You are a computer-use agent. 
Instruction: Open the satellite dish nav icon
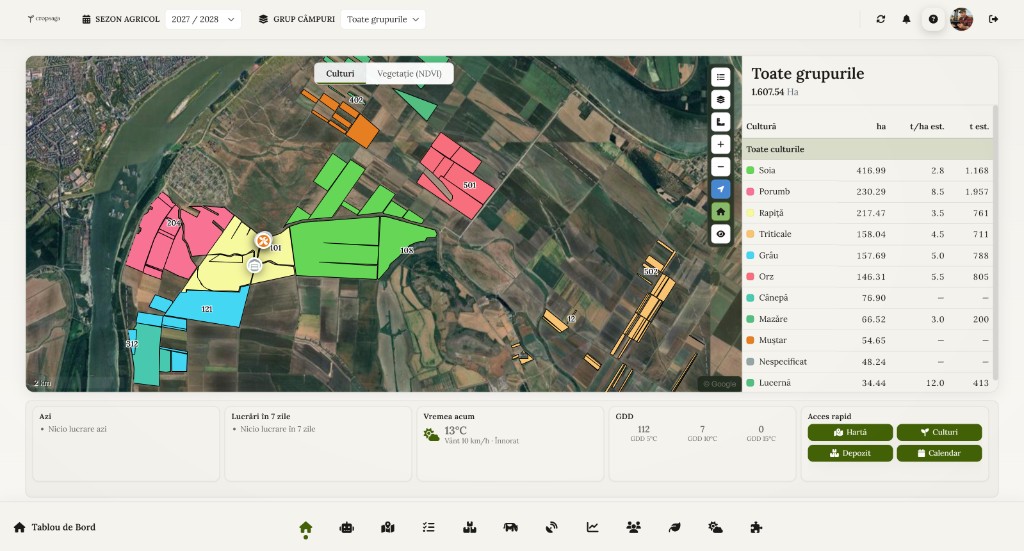[552, 527]
